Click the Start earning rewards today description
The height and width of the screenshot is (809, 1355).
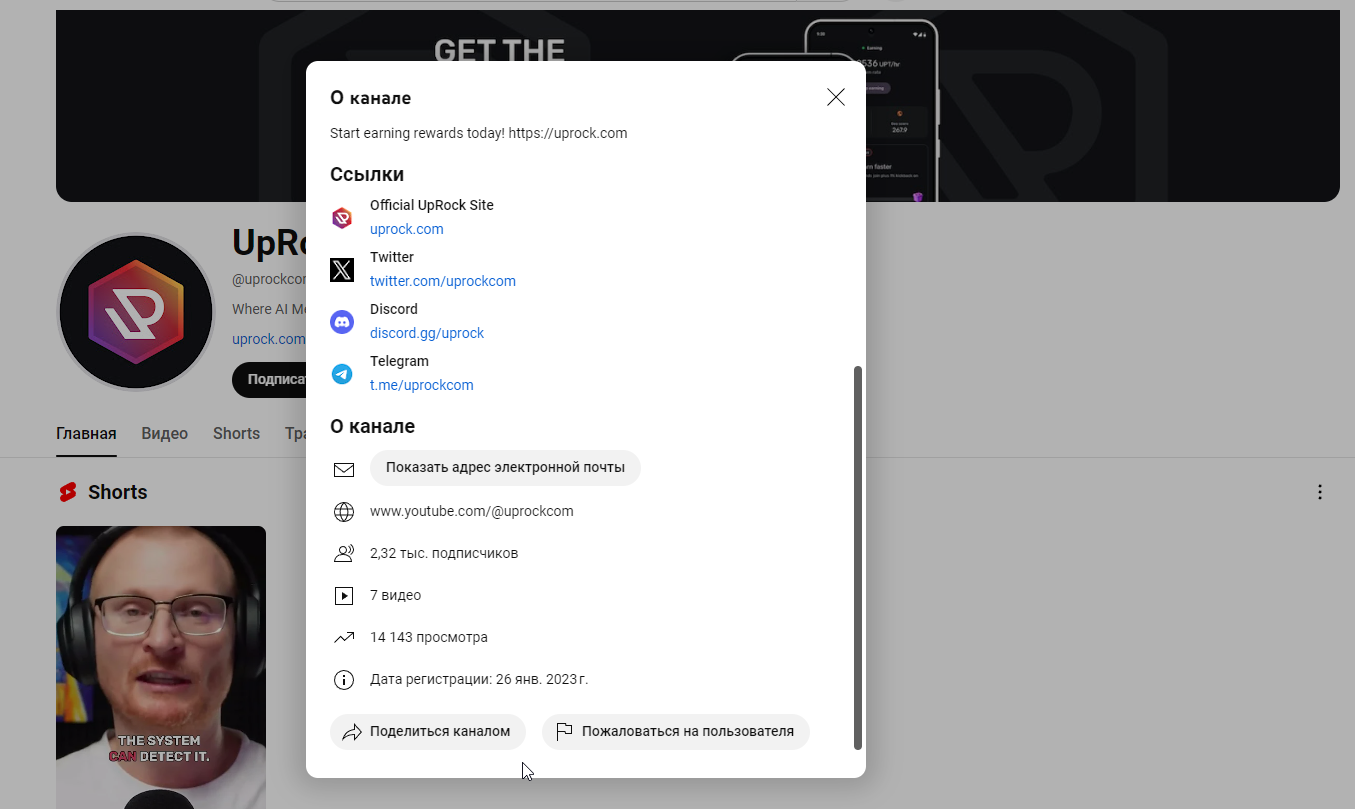click(479, 133)
